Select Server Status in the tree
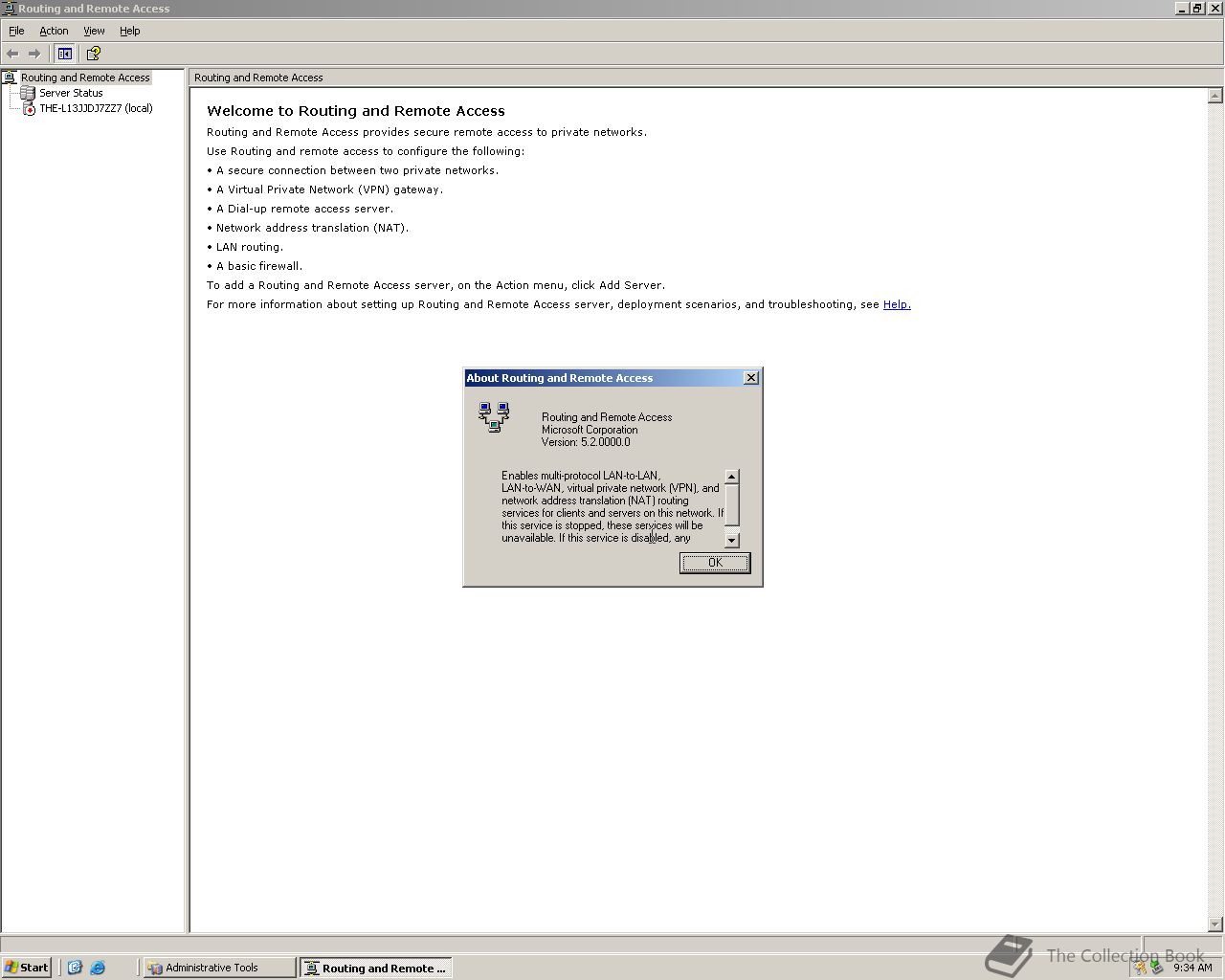Screen dimensions: 1225x980 coord(71,93)
